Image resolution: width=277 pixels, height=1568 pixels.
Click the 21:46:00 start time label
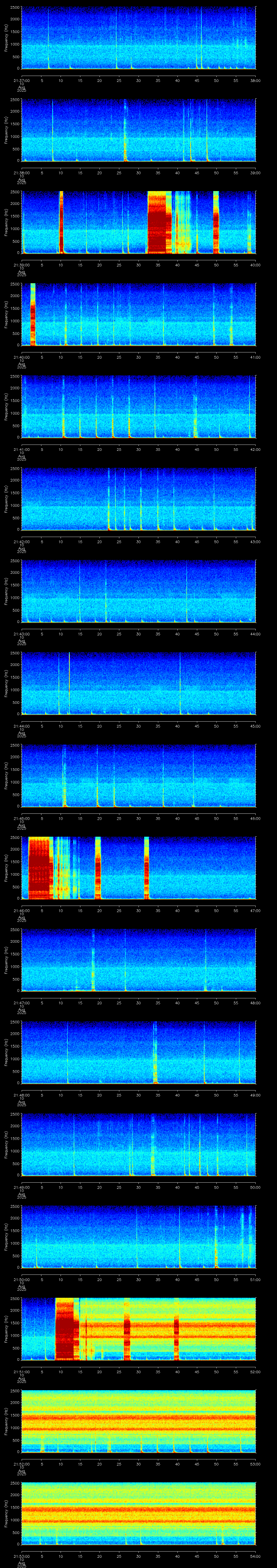tap(21, 910)
